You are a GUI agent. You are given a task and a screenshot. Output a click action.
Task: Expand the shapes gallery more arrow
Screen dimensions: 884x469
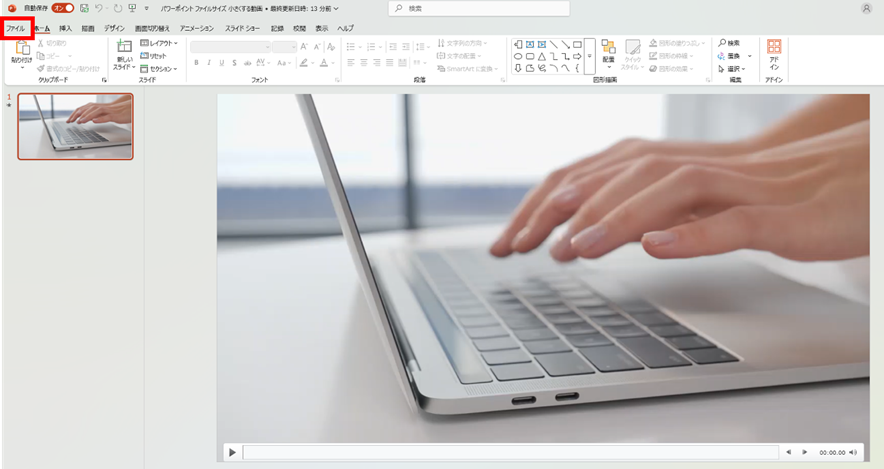pyautogui.click(x=590, y=68)
